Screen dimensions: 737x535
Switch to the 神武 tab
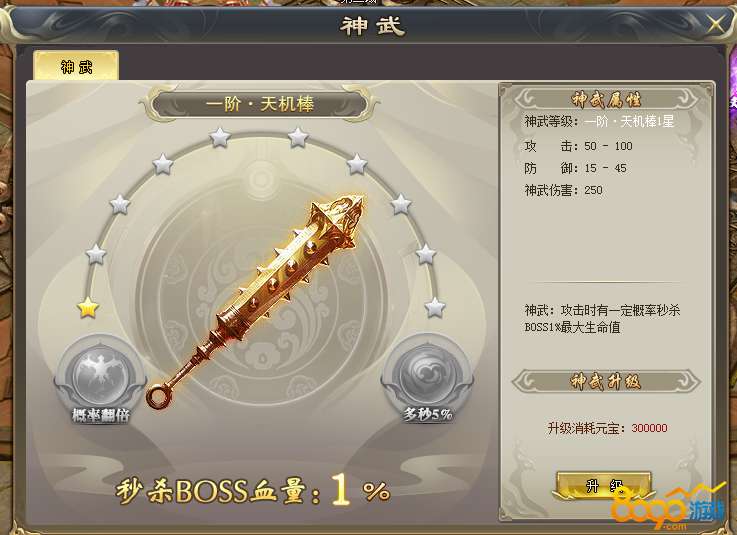76,66
